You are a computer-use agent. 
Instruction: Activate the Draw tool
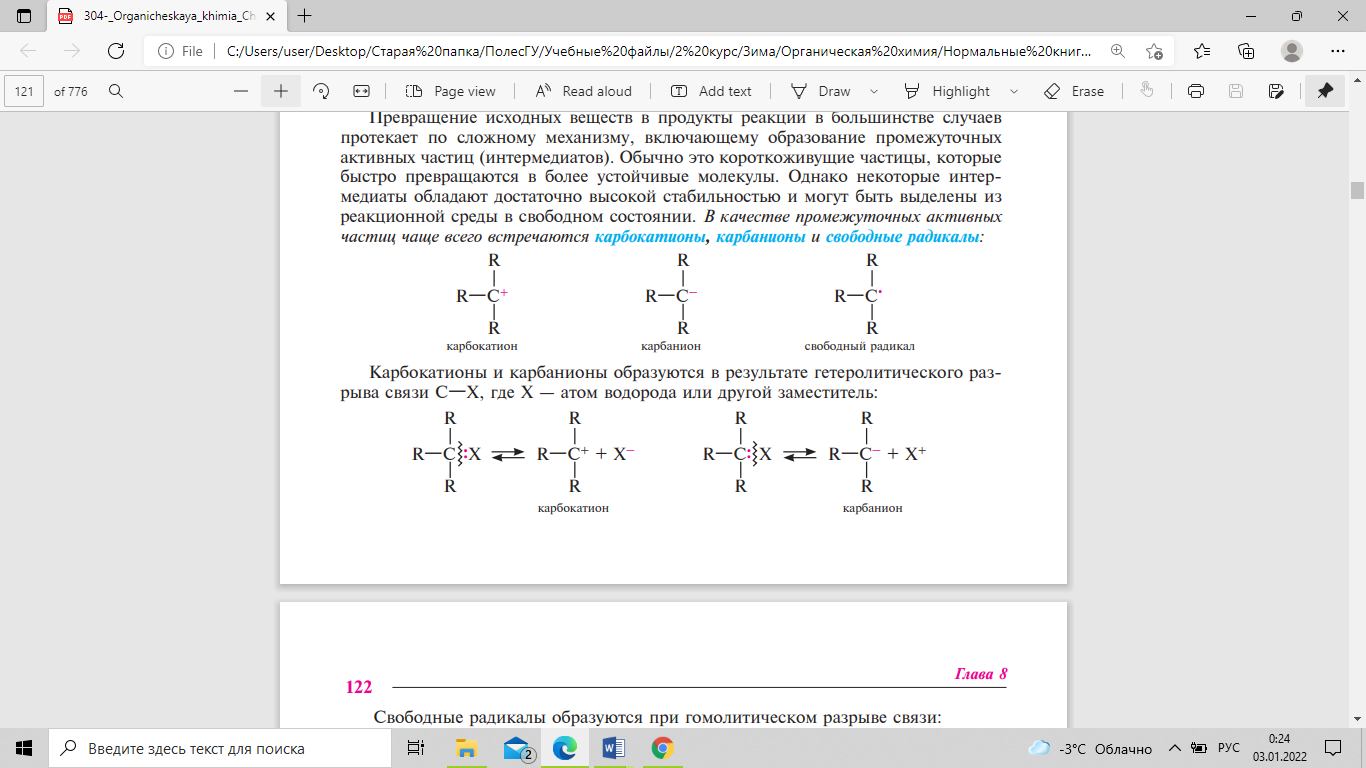pyautogui.click(x=821, y=91)
